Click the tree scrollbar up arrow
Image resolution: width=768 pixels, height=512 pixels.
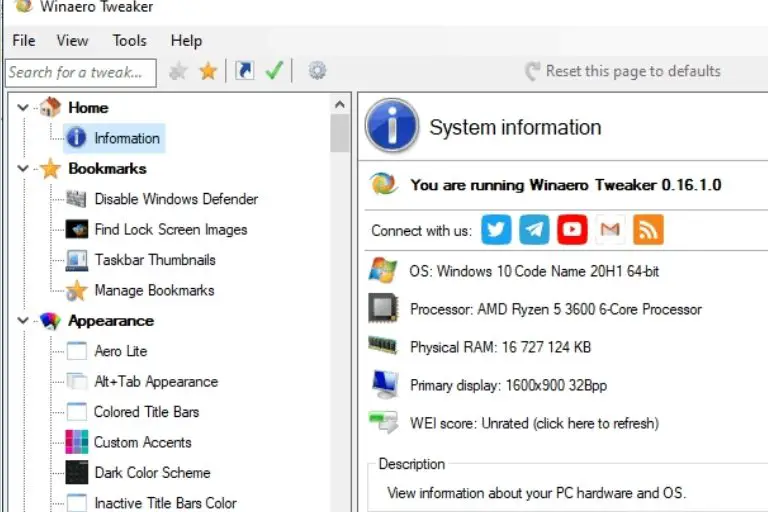(339, 104)
